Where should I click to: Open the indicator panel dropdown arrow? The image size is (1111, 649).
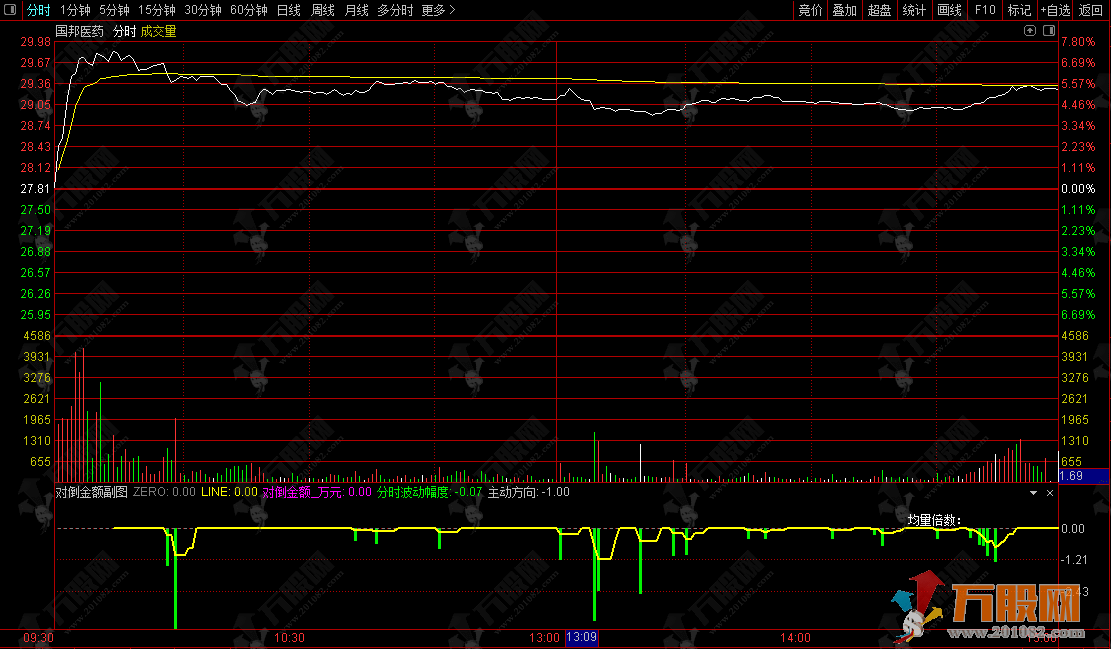1034,493
